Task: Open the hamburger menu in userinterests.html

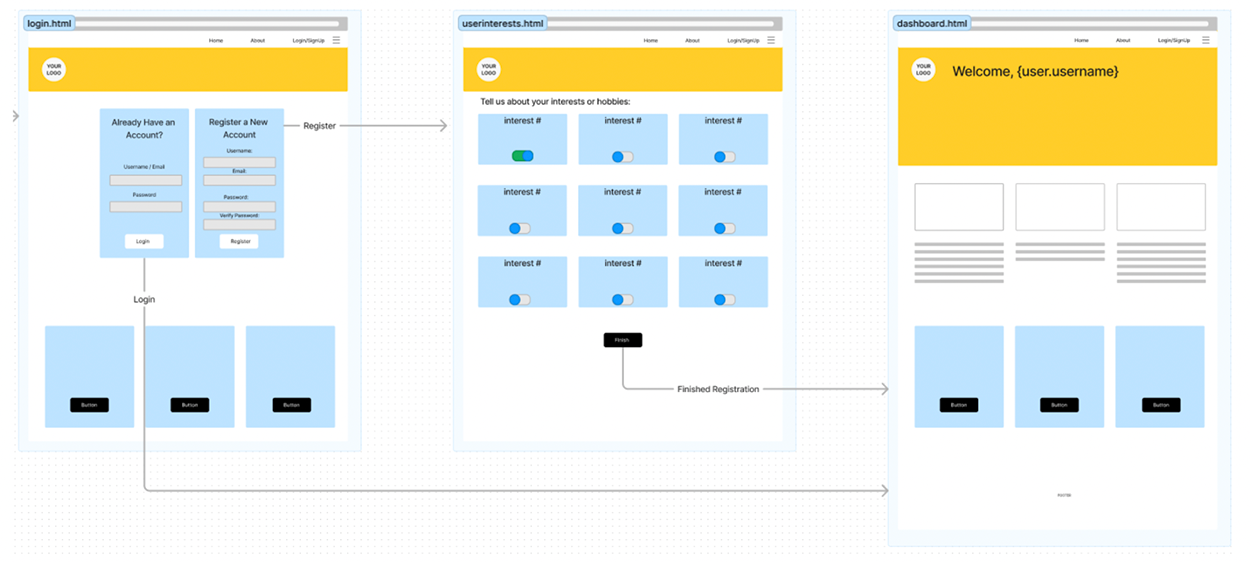Action: [x=771, y=40]
